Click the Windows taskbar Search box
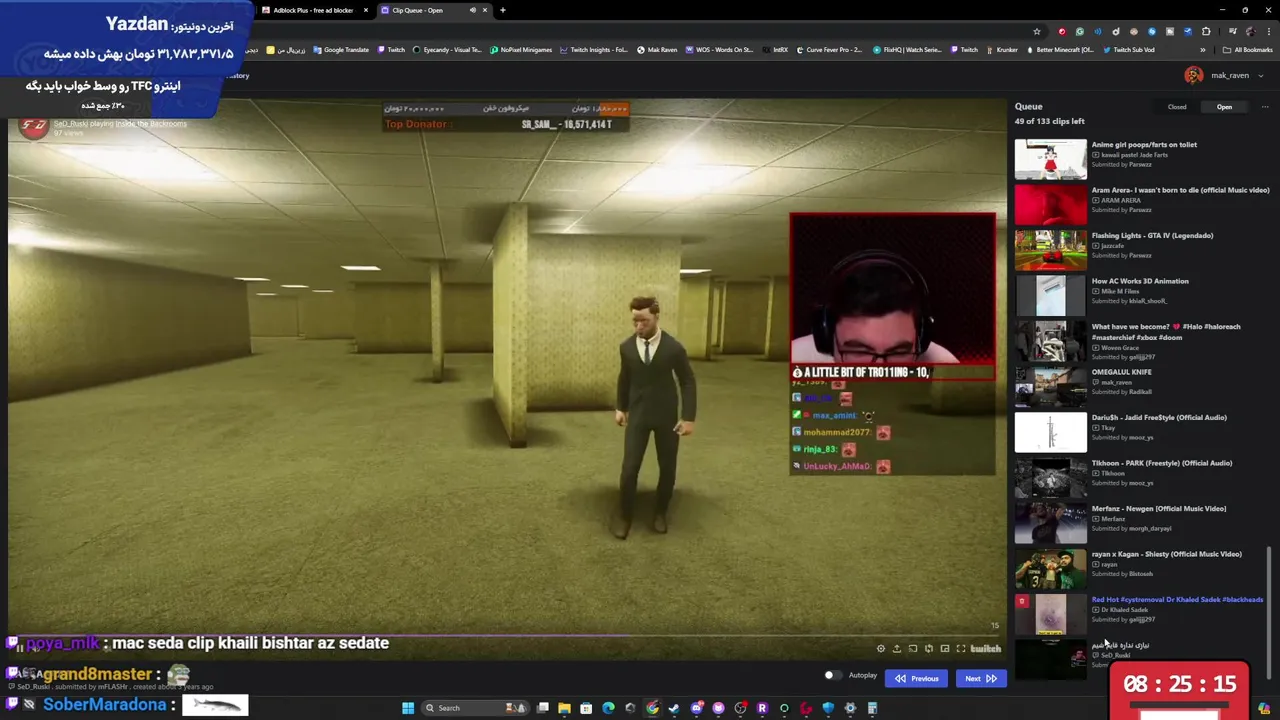Image resolution: width=1280 pixels, height=720 pixels. point(474,708)
